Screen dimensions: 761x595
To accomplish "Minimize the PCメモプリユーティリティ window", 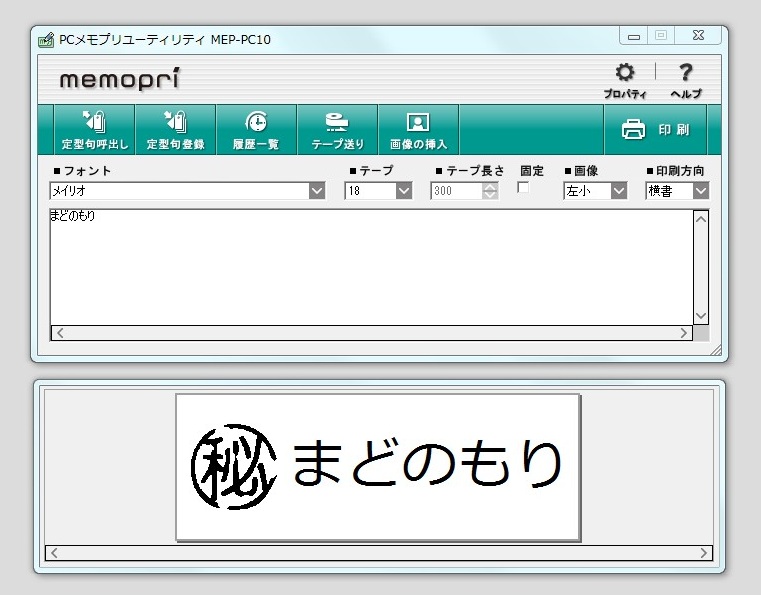I will point(634,36).
